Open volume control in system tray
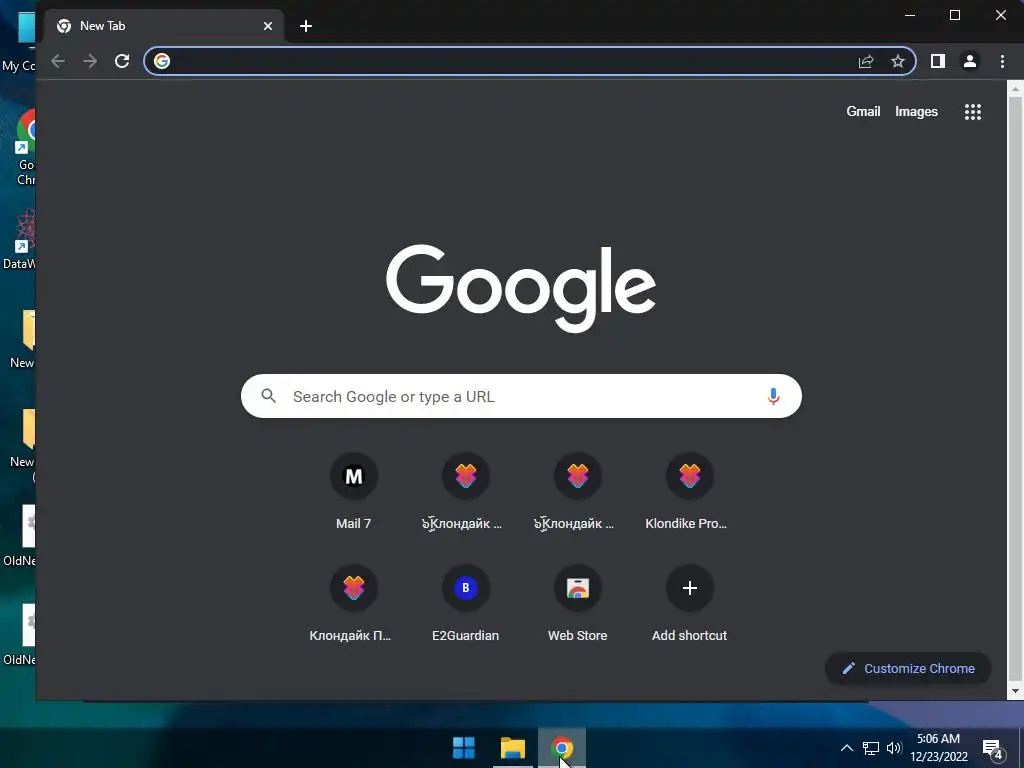This screenshot has height=768, width=1024. coord(893,748)
